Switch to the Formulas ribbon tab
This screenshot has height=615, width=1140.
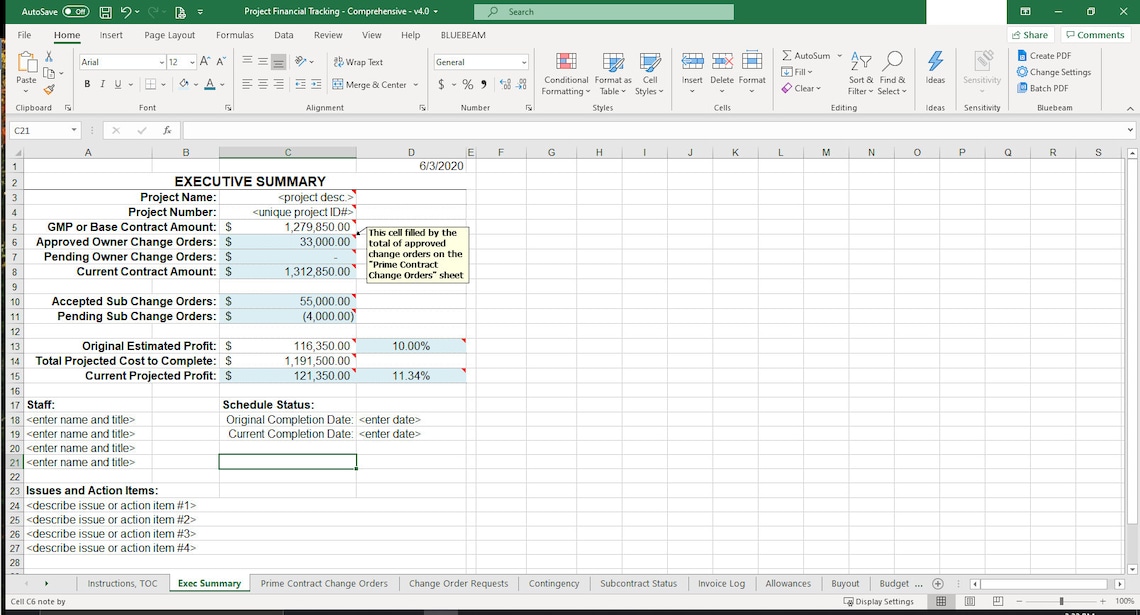(x=234, y=34)
